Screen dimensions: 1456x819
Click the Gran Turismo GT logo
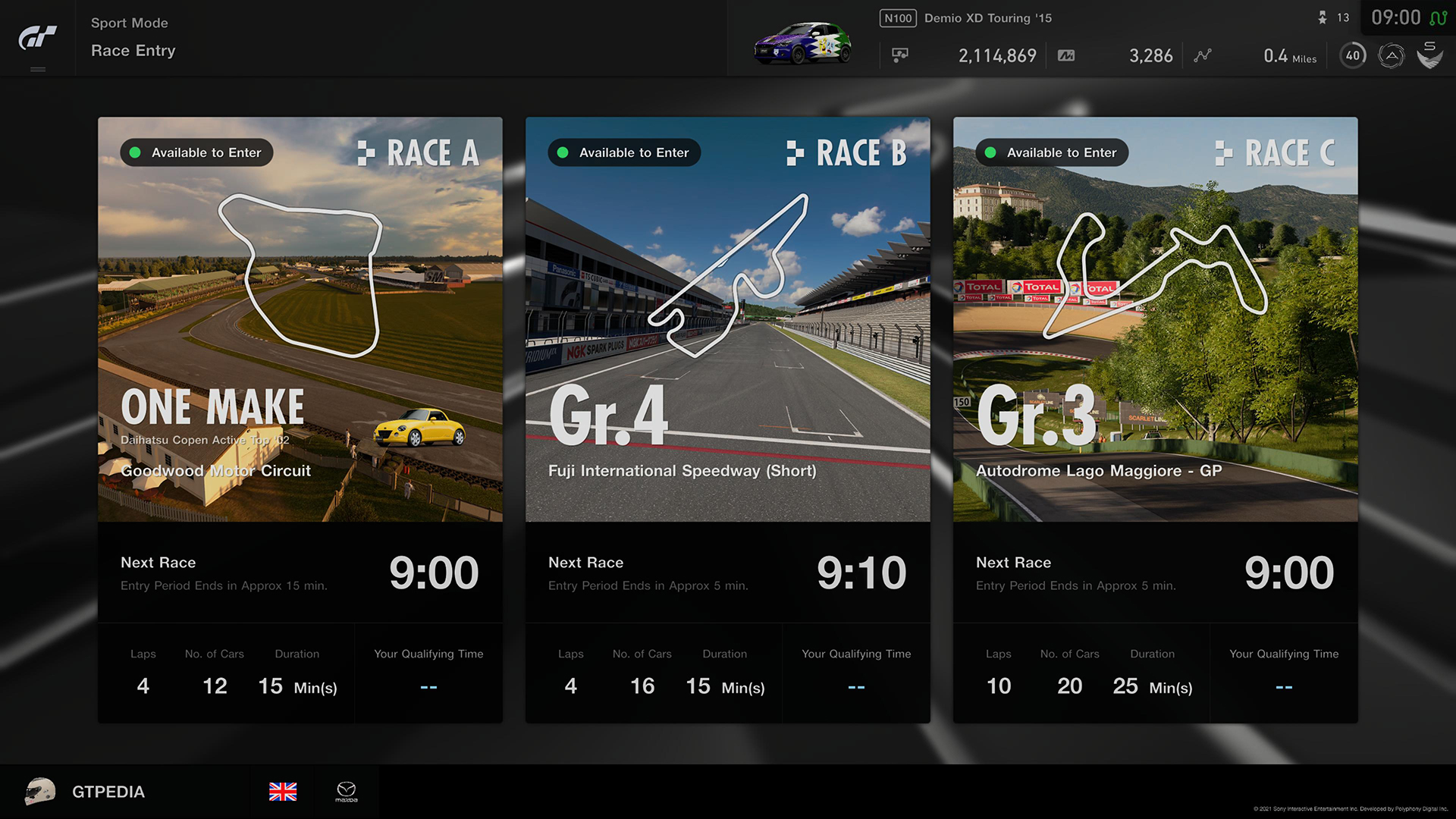(38, 37)
